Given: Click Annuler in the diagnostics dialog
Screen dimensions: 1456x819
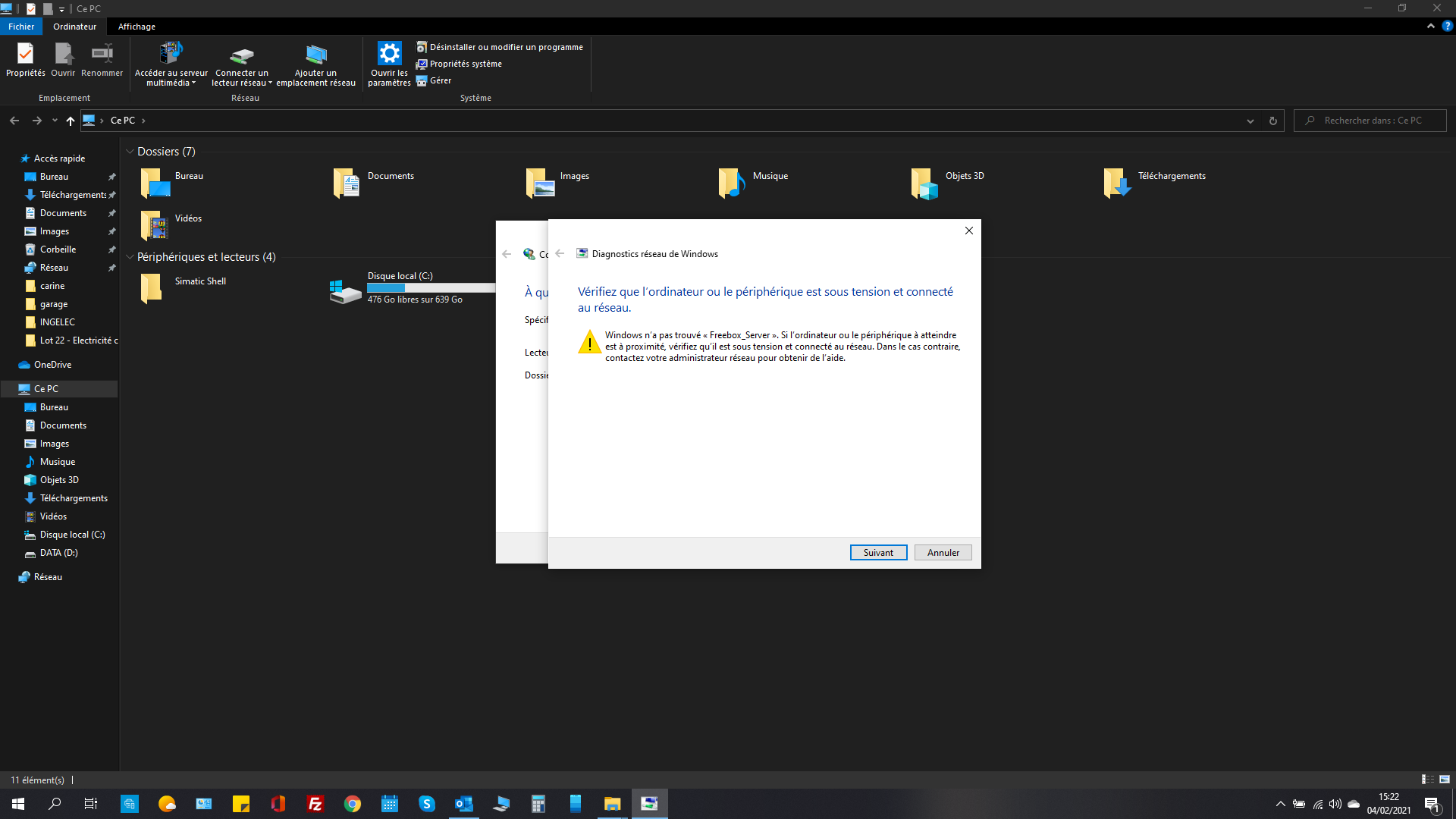Looking at the screenshot, I should coord(943,552).
